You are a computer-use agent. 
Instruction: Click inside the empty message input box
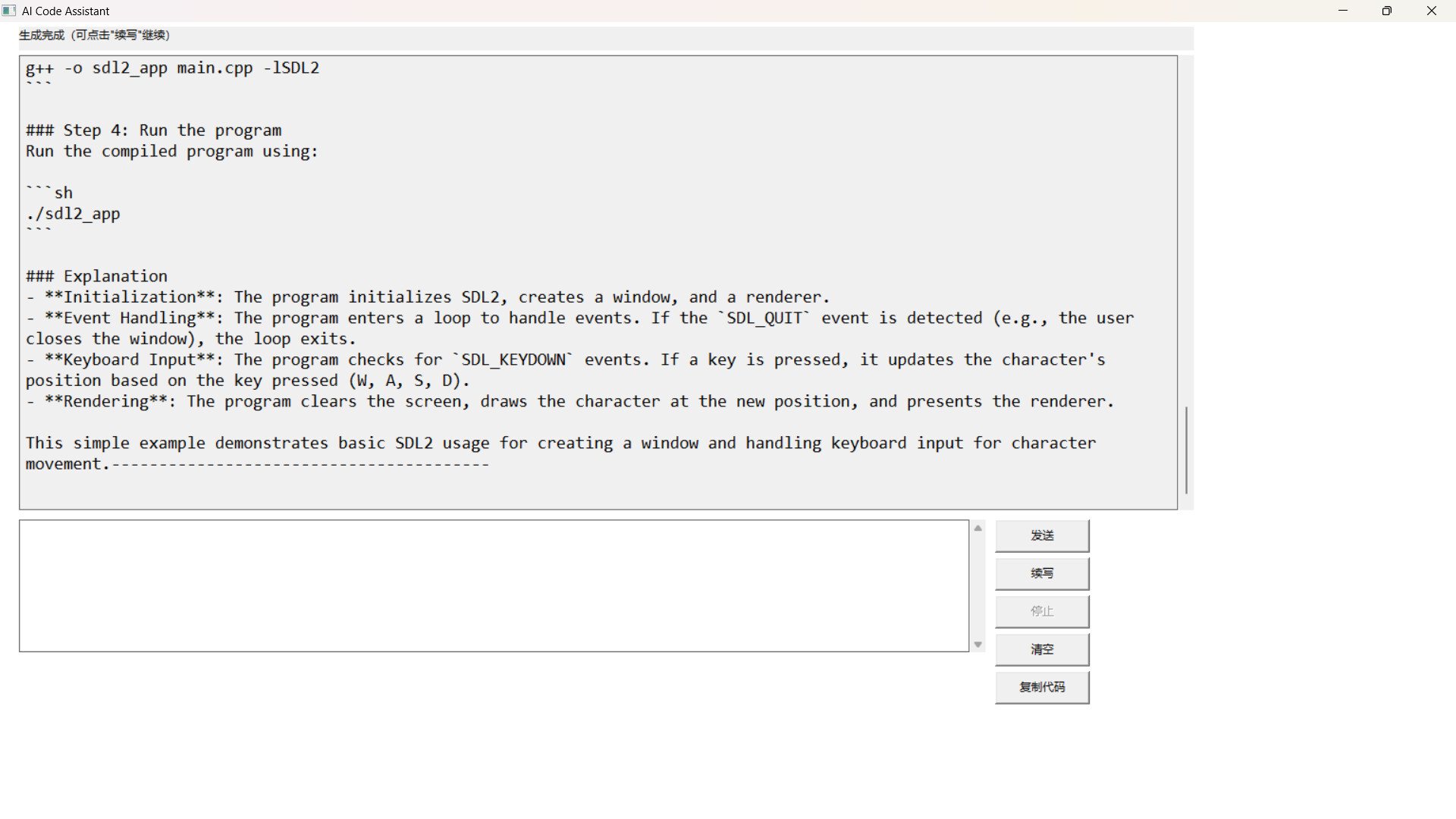click(x=493, y=585)
